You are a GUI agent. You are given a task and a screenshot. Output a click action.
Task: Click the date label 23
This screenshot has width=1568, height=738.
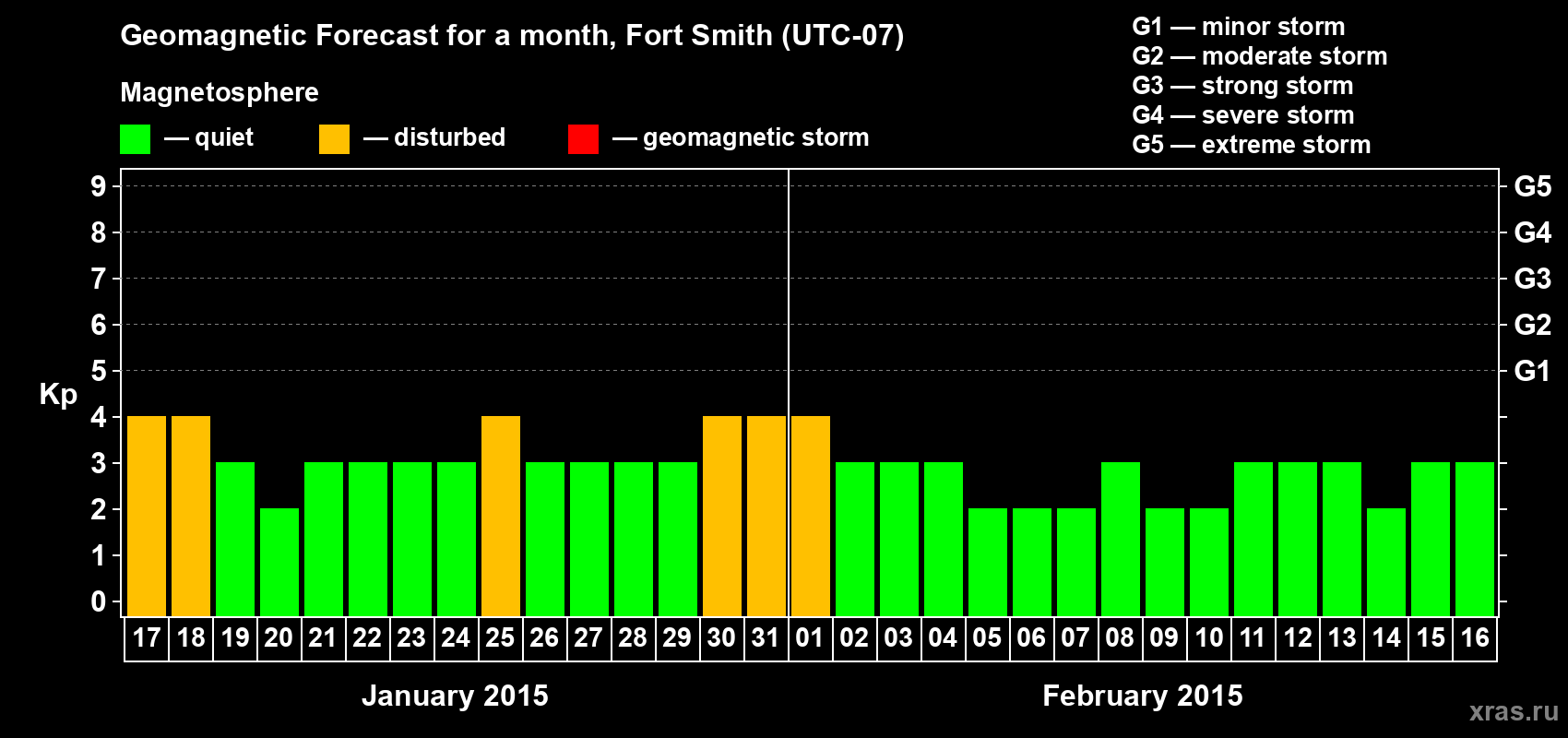[411, 638]
